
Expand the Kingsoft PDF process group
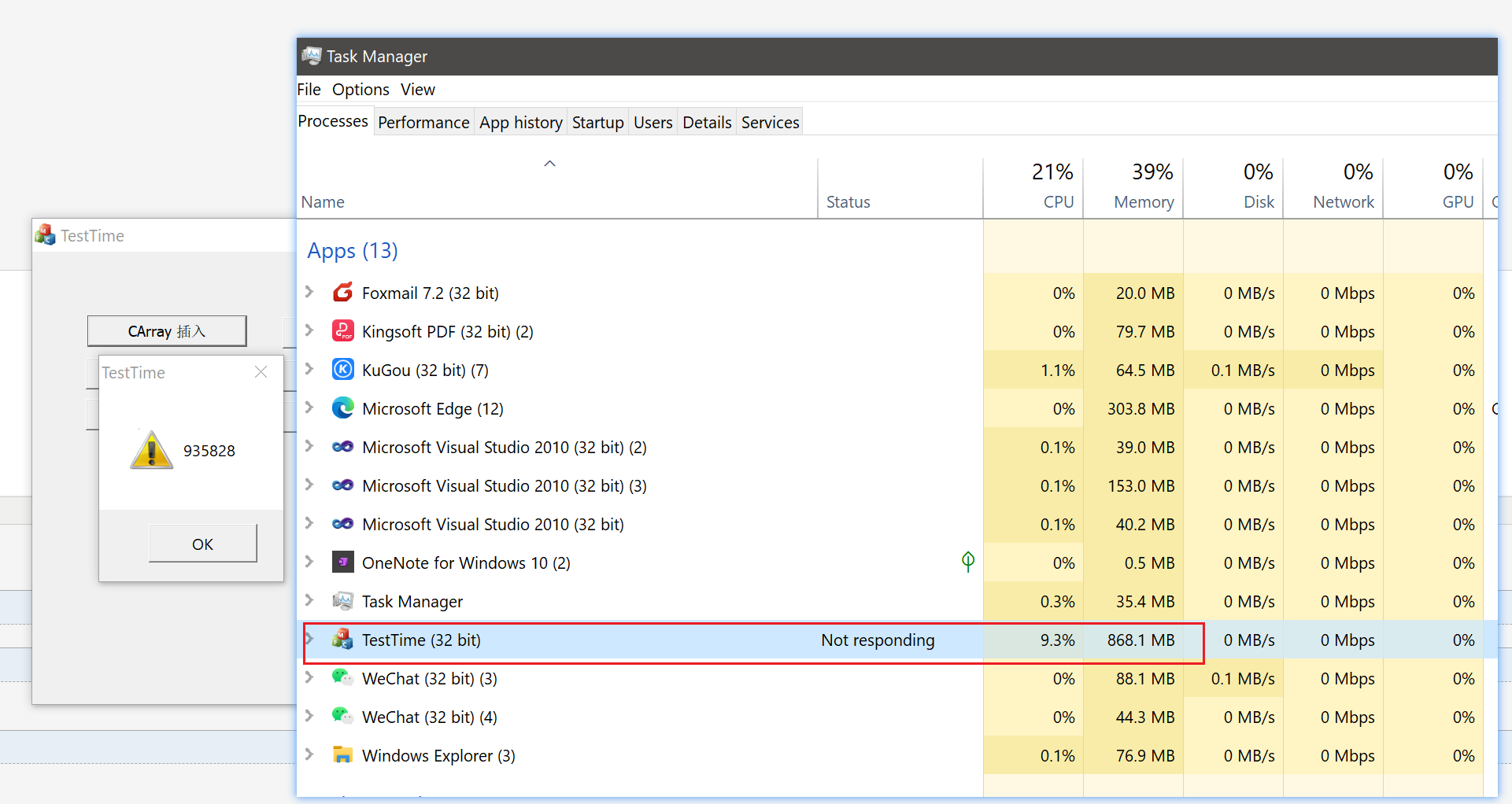(x=309, y=330)
